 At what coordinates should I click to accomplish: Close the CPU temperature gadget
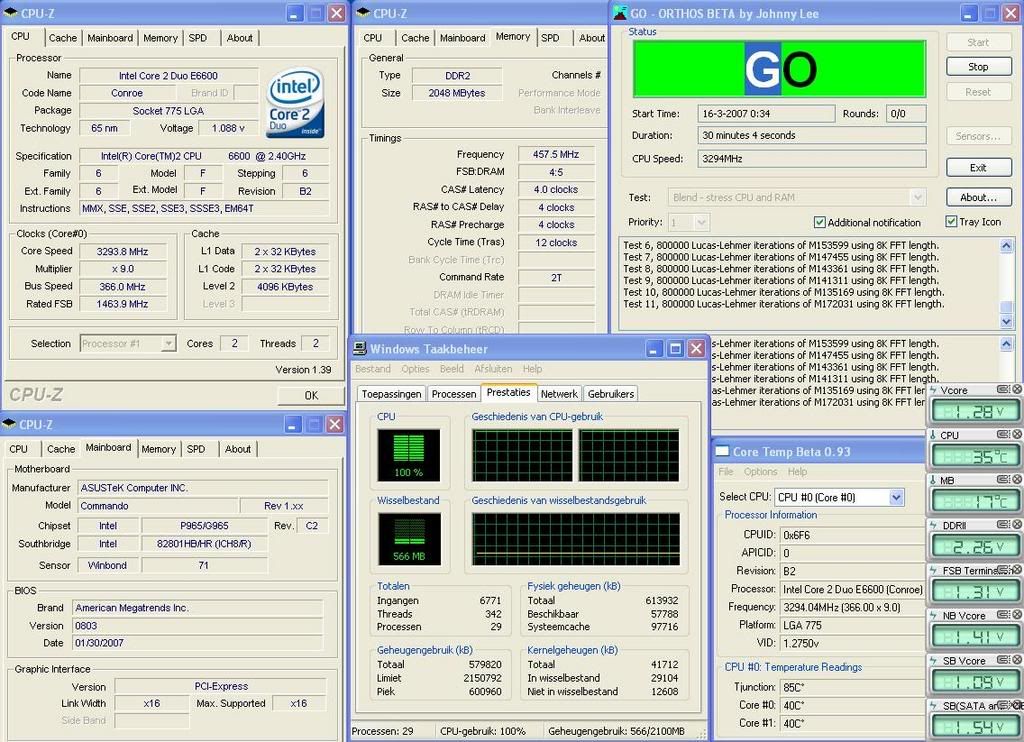pyautogui.click(x=1017, y=434)
